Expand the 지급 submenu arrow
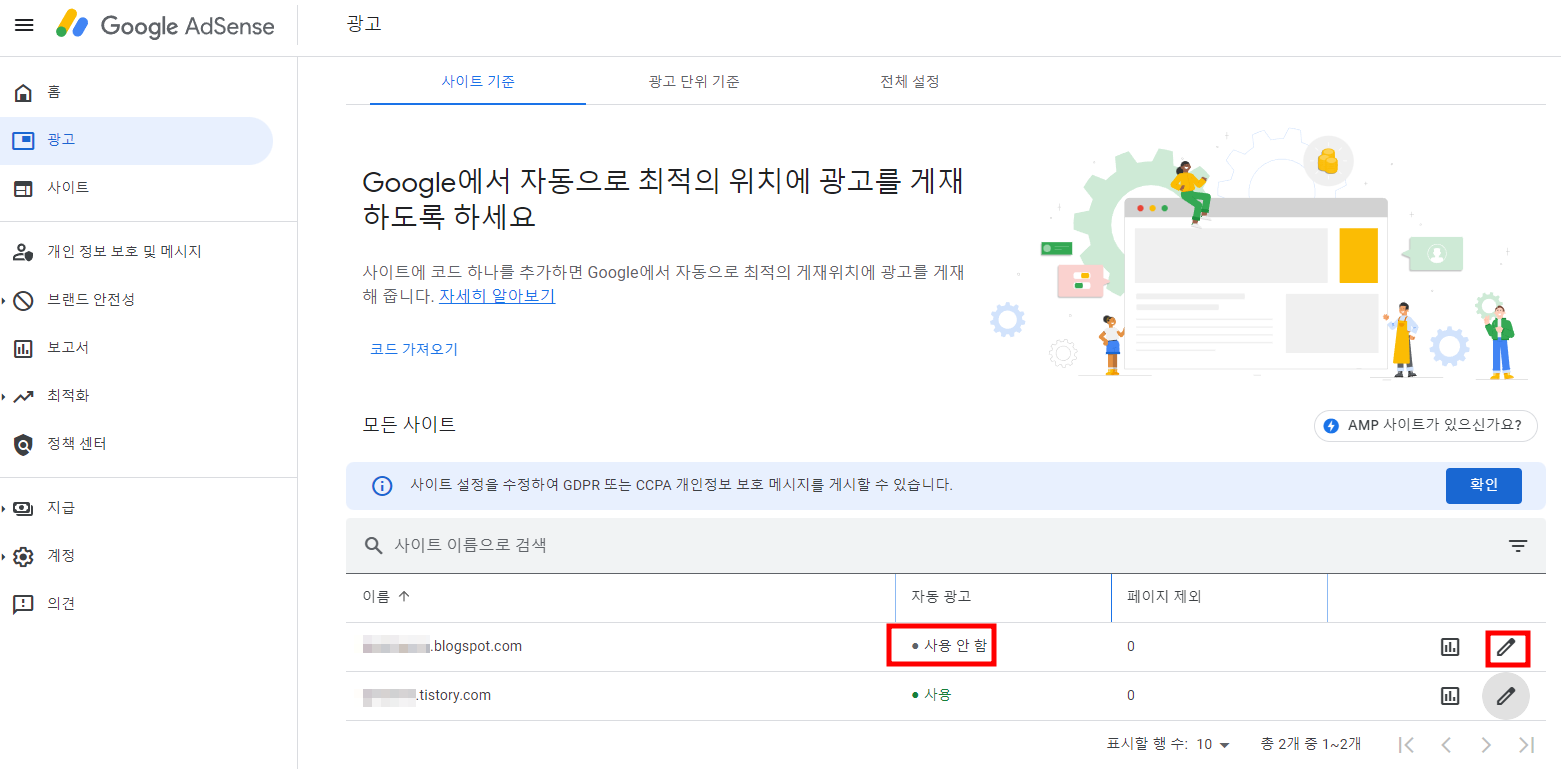The width and height of the screenshot is (1561, 769). point(4,508)
